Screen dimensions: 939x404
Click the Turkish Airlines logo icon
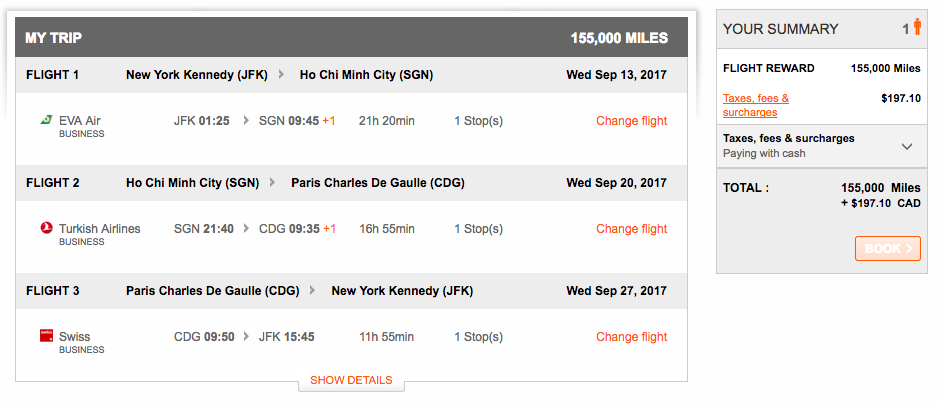(x=46, y=228)
